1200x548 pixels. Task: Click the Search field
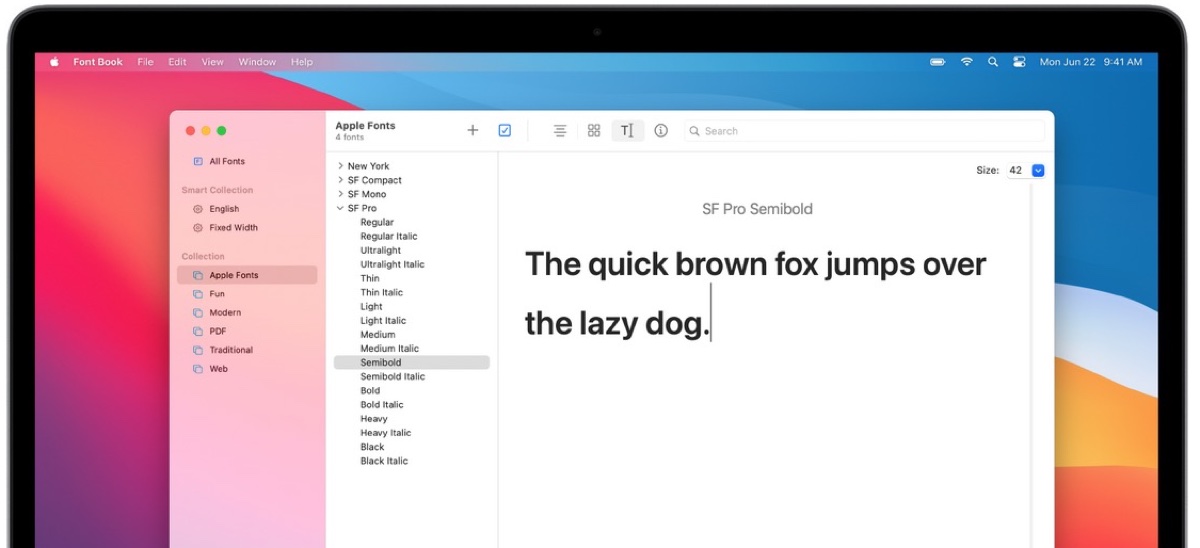[864, 131]
